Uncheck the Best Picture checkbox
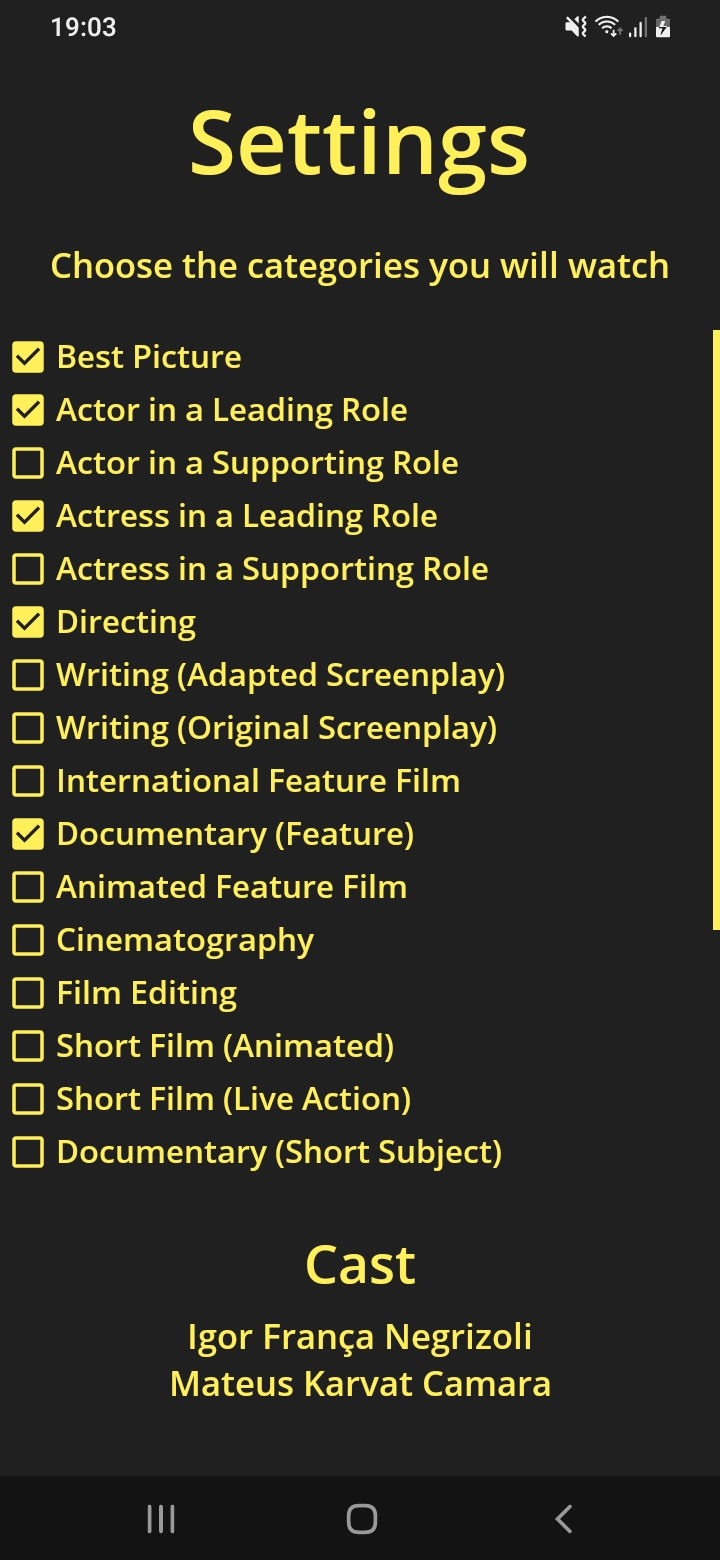This screenshot has width=720, height=1560. 28,357
